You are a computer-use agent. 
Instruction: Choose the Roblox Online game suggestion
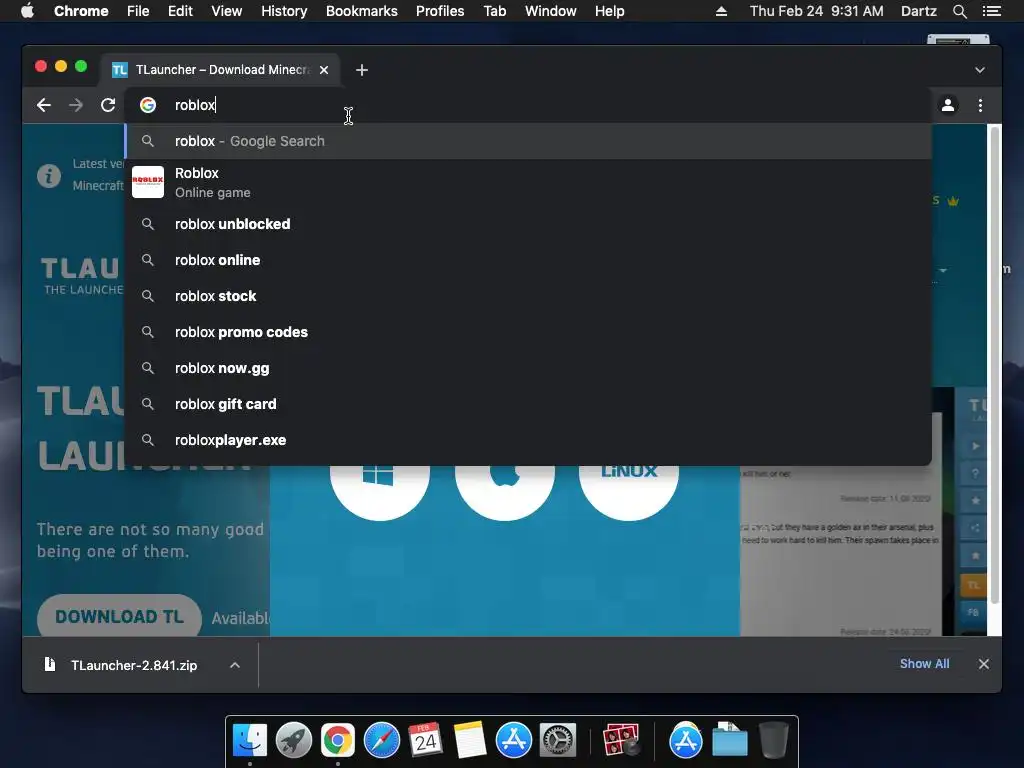pos(528,182)
